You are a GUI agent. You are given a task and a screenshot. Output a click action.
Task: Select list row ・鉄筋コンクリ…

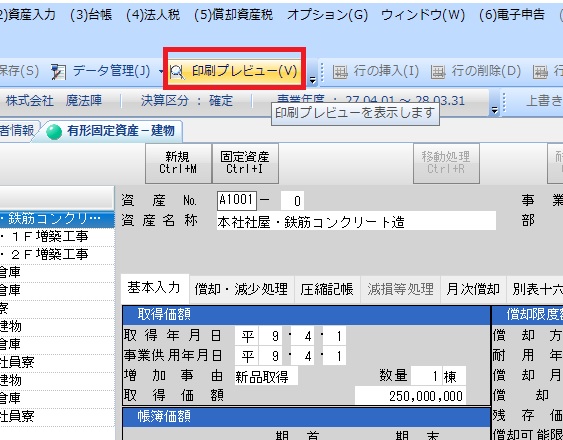click(57, 219)
